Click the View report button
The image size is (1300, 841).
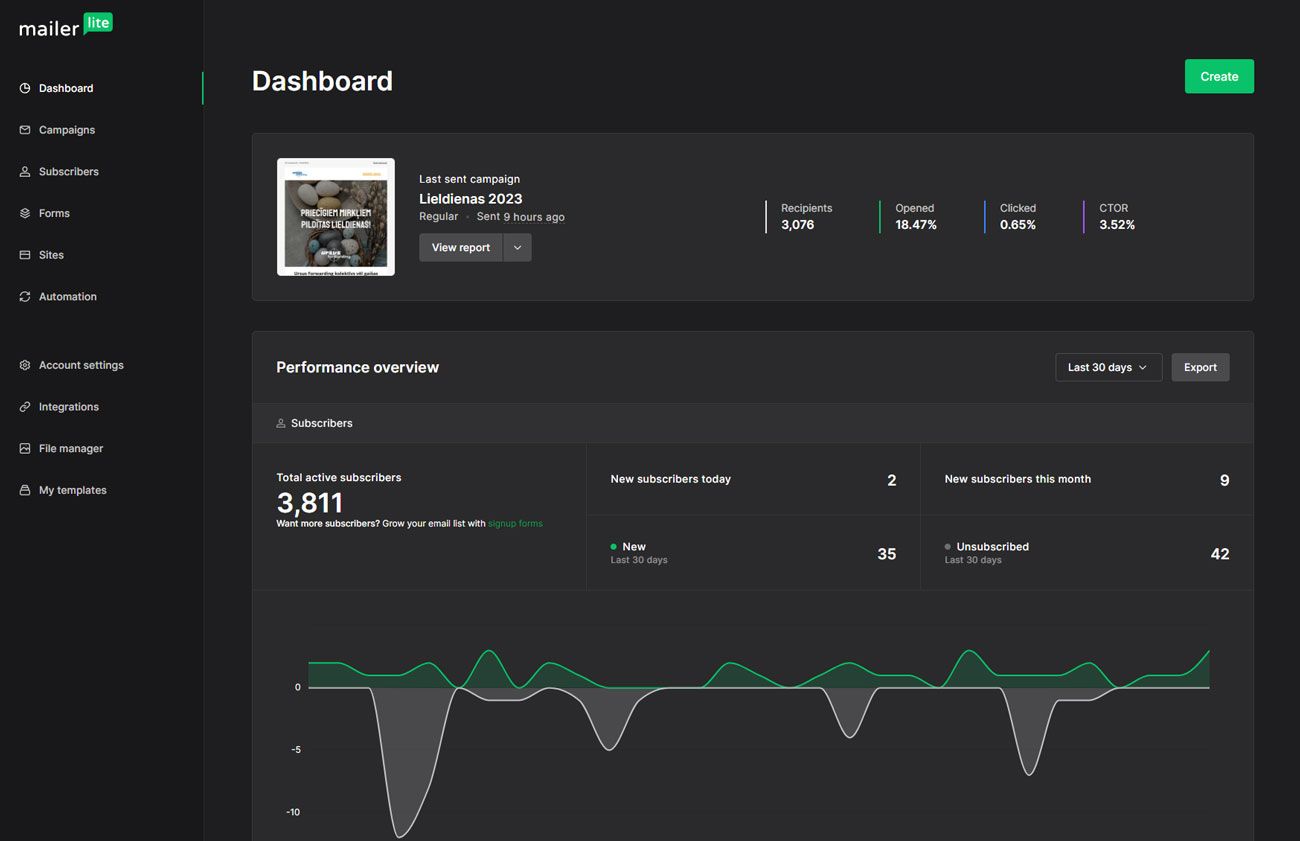460,248
